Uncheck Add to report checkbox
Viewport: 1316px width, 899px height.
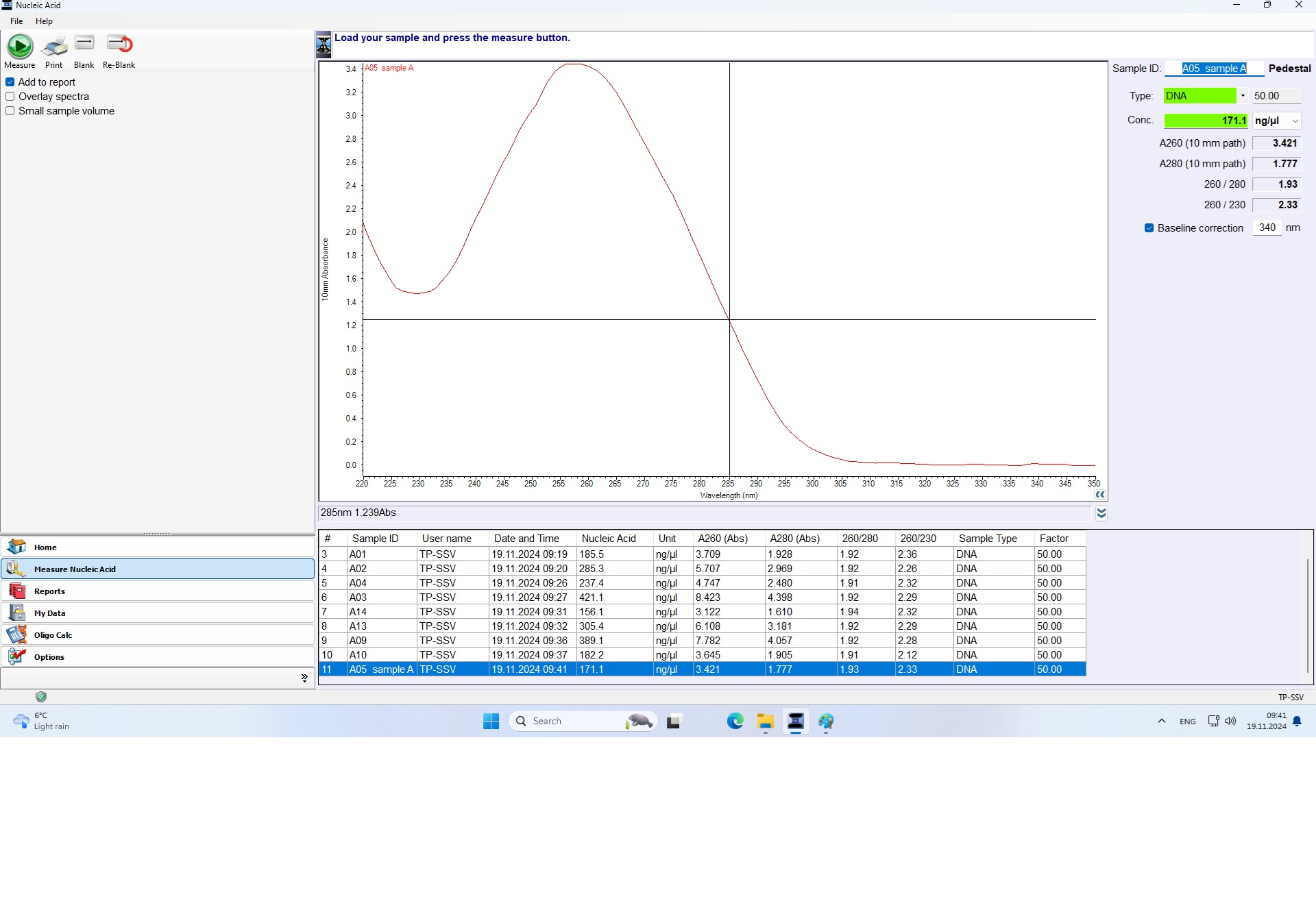click(x=10, y=82)
